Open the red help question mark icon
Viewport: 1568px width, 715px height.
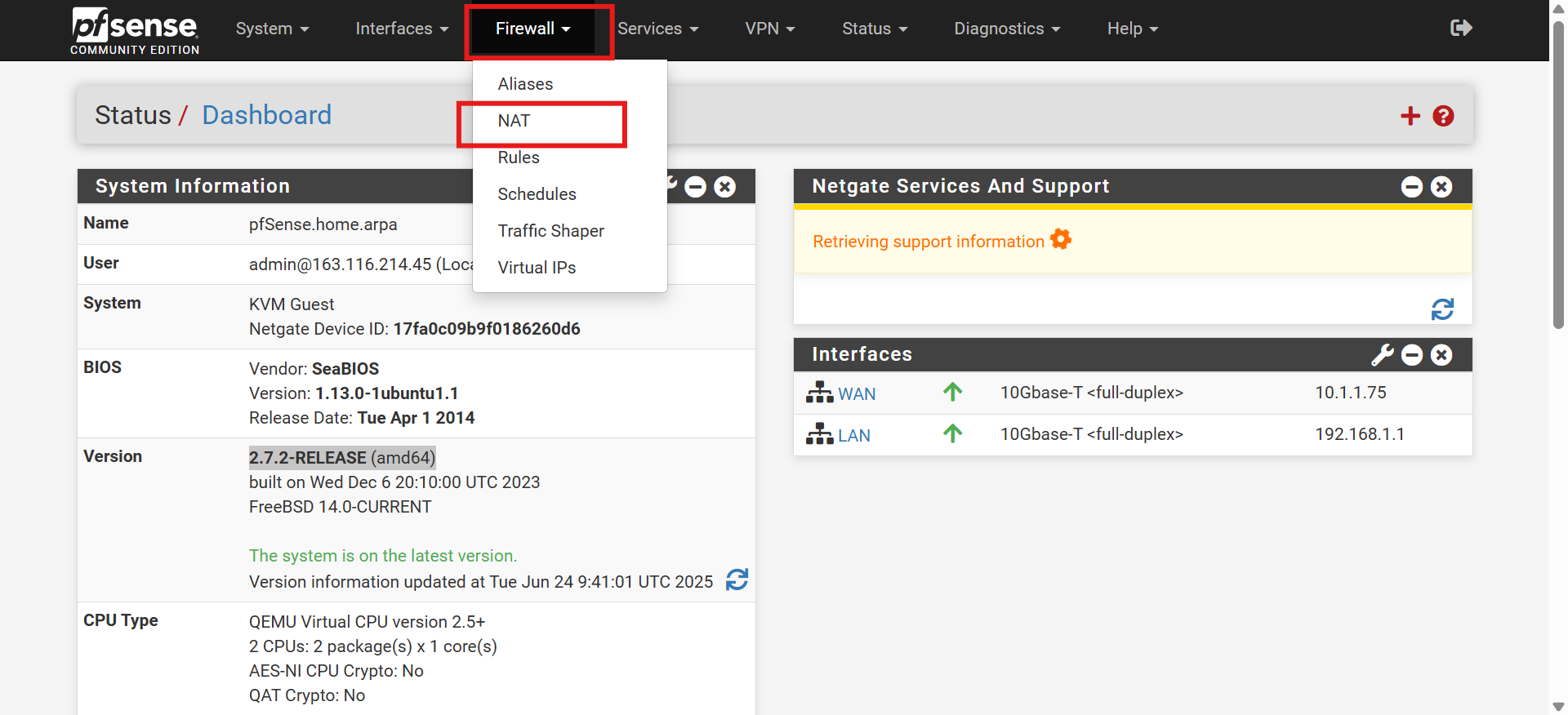pyautogui.click(x=1443, y=116)
